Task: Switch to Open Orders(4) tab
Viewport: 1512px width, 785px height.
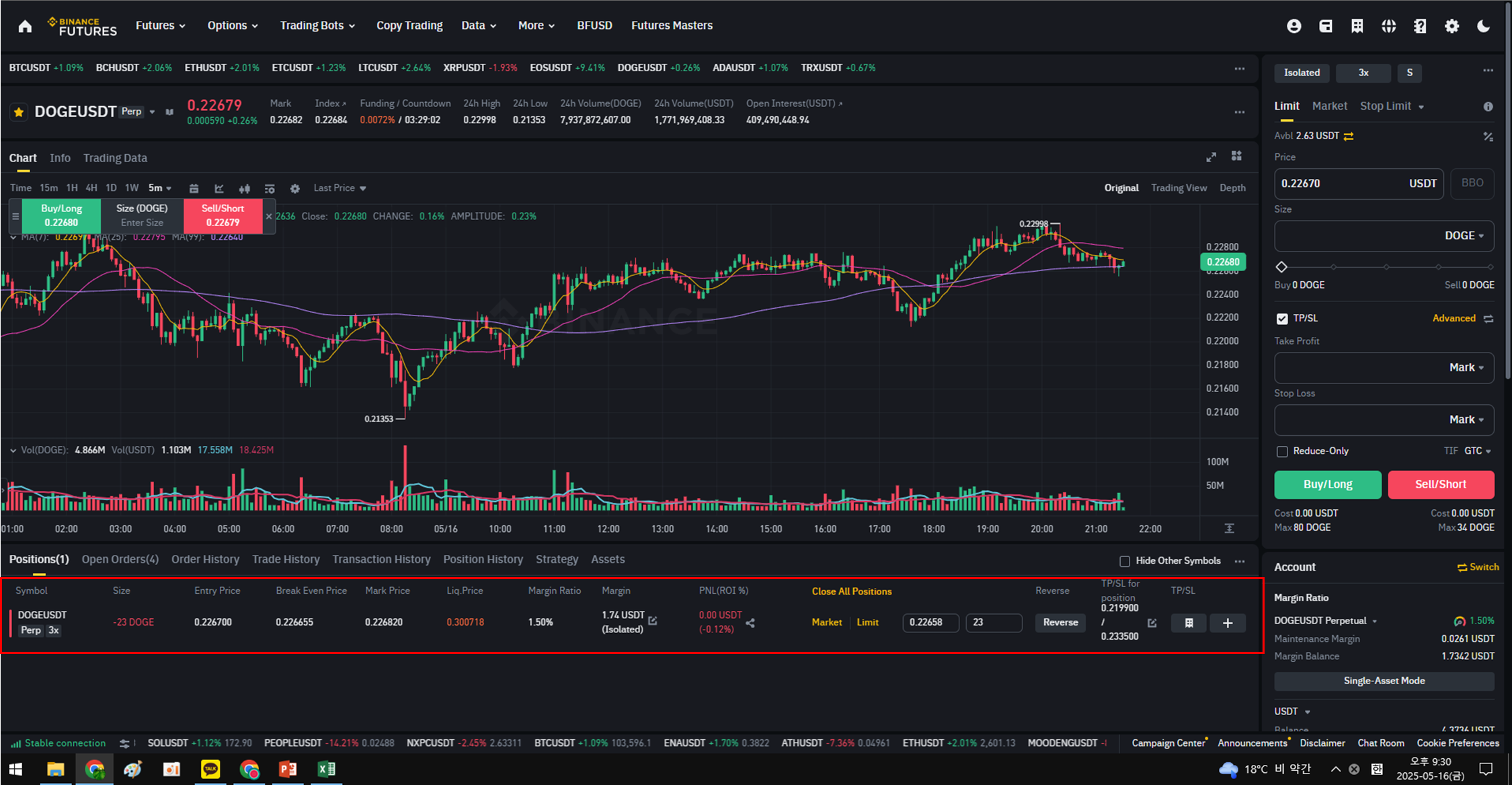Action: tap(120, 560)
